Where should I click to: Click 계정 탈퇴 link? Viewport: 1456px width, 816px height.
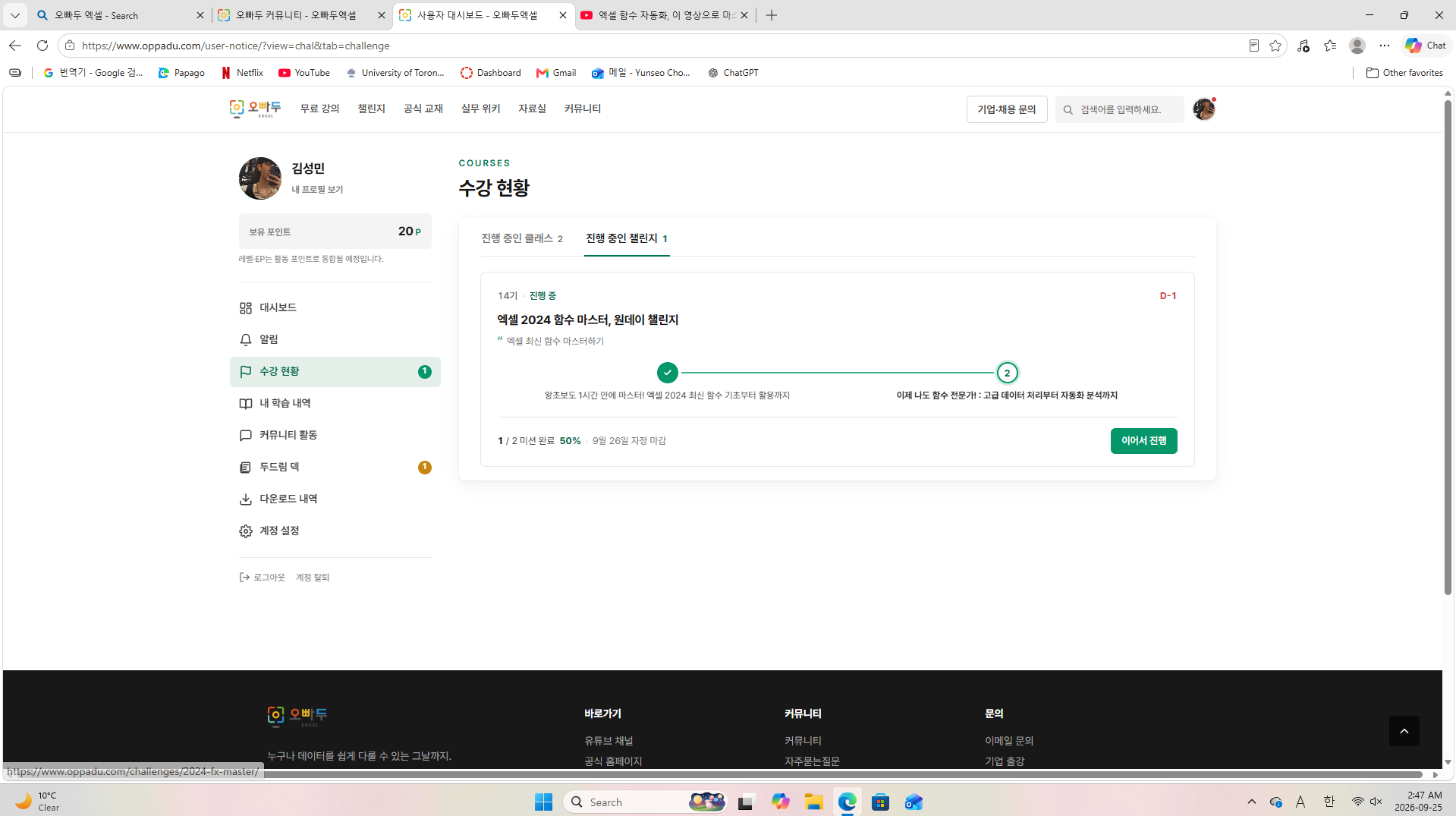coord(312,578)
